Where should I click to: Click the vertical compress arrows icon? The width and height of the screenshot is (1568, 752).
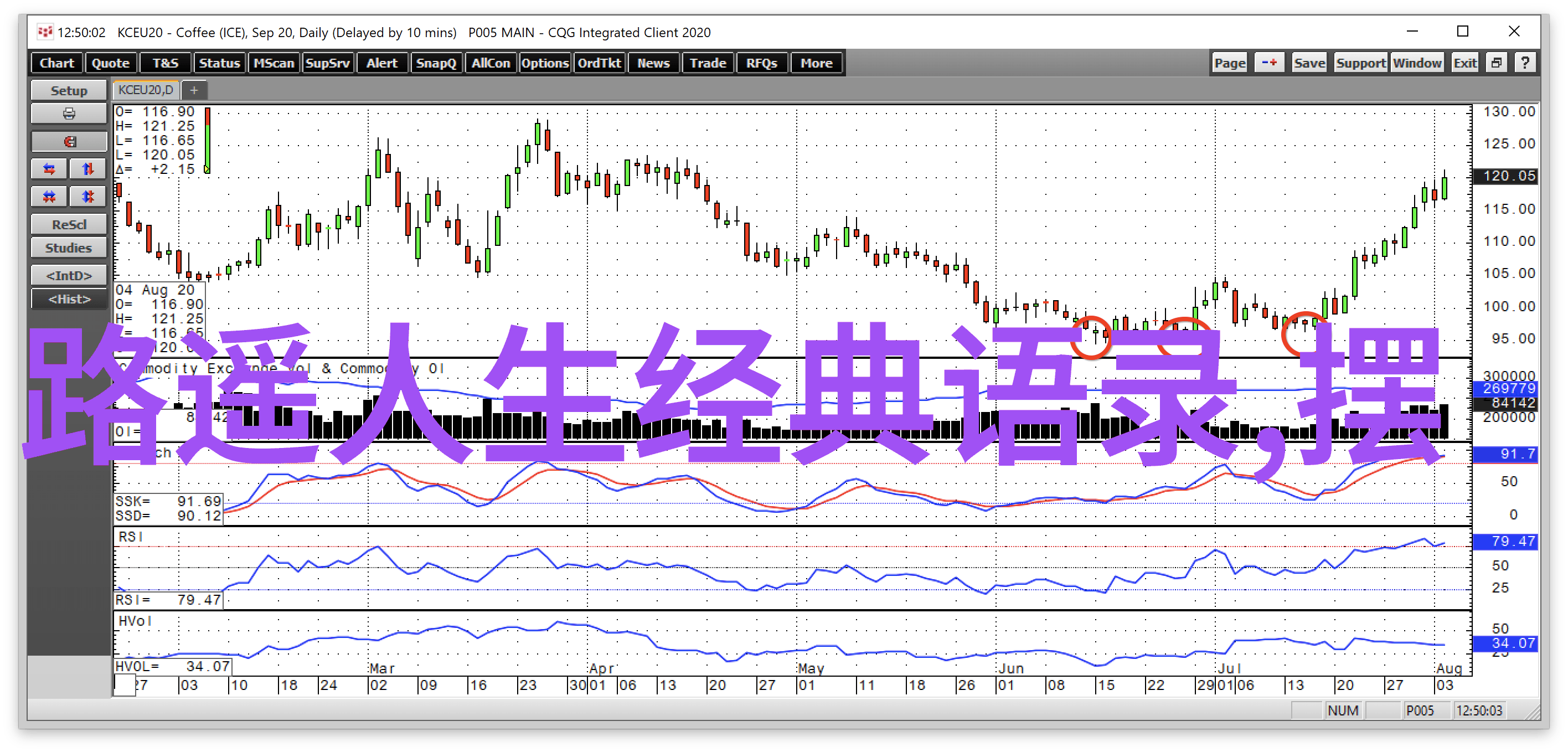point(87,196)
